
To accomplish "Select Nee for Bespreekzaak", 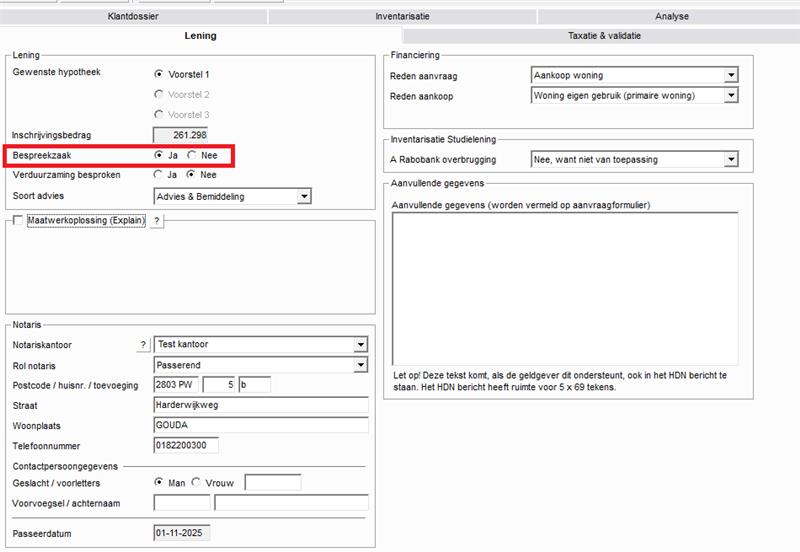I will (192, 156).
